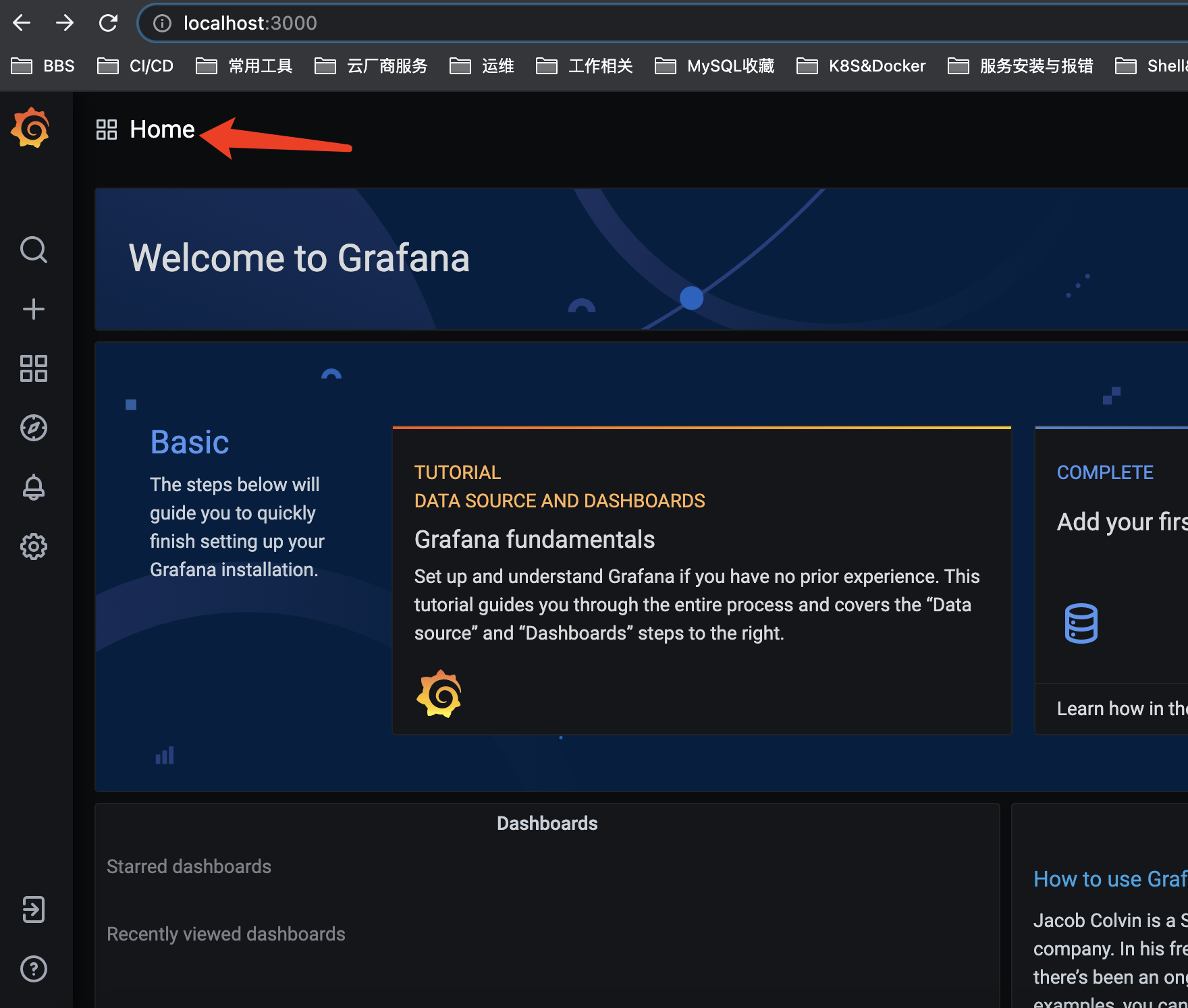
Task: Open the 常用工具 bookmarks folder
Action: coord(244,65)
